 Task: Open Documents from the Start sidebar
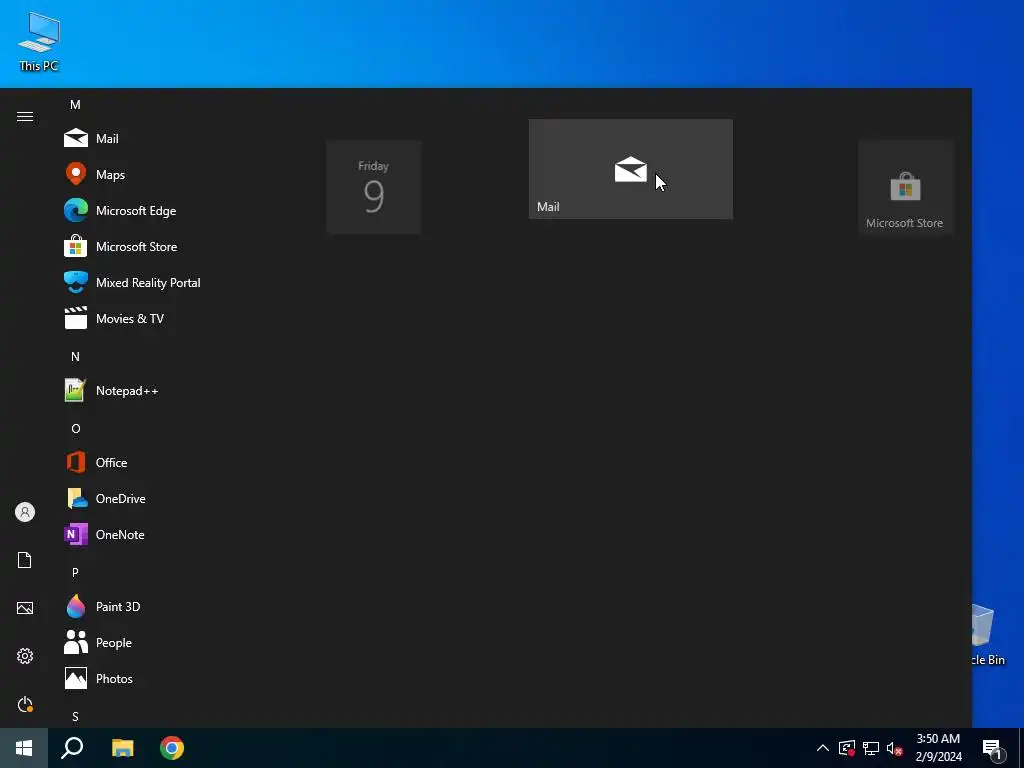click(x=25, y=560)
